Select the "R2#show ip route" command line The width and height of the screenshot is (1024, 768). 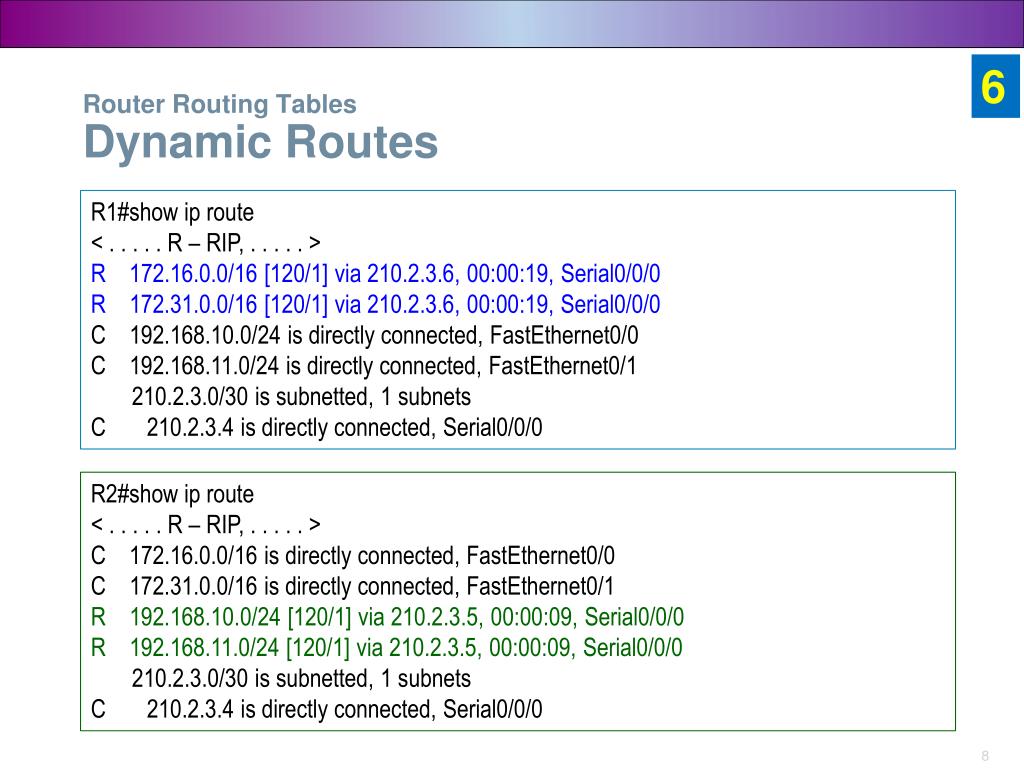[172, 495]
